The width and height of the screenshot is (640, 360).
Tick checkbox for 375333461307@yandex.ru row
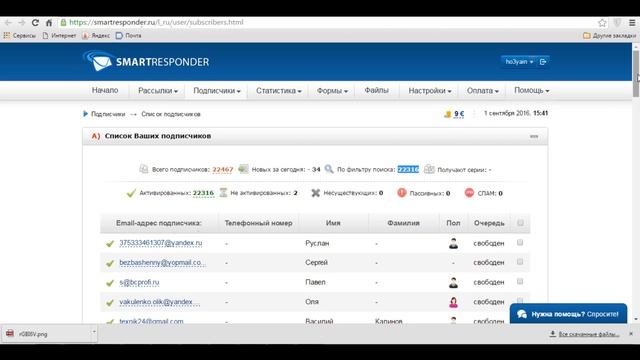pos(520,242)
